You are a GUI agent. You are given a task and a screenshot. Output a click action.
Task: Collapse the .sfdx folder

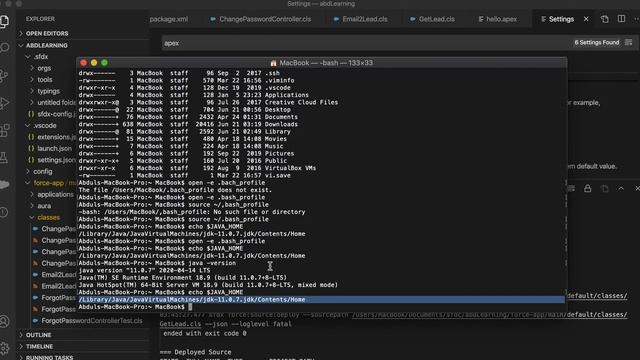41,57
